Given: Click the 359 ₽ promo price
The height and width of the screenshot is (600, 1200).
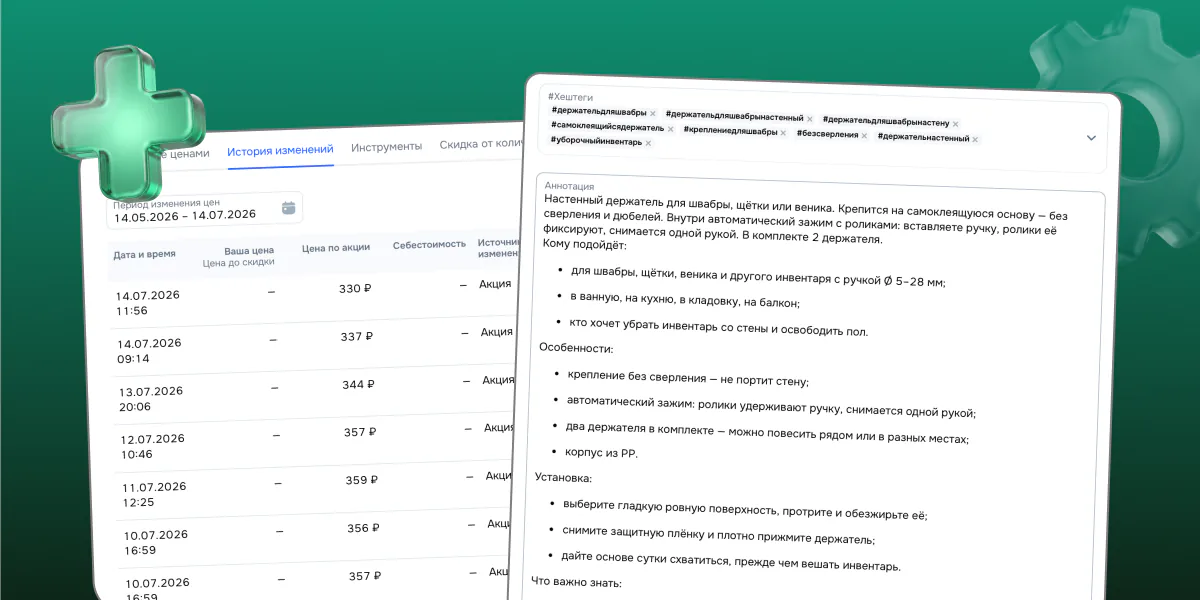Looking at the screenshot, I should (x=362, y=480).
